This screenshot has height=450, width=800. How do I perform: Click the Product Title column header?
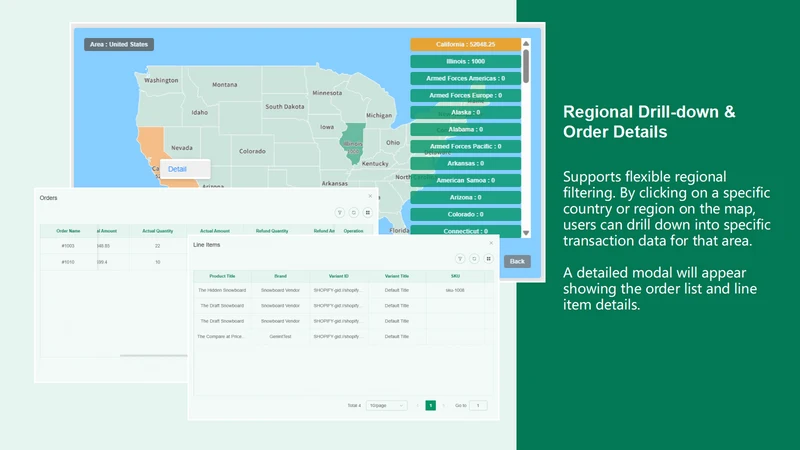pyautogui.click(x=222, y=276)
